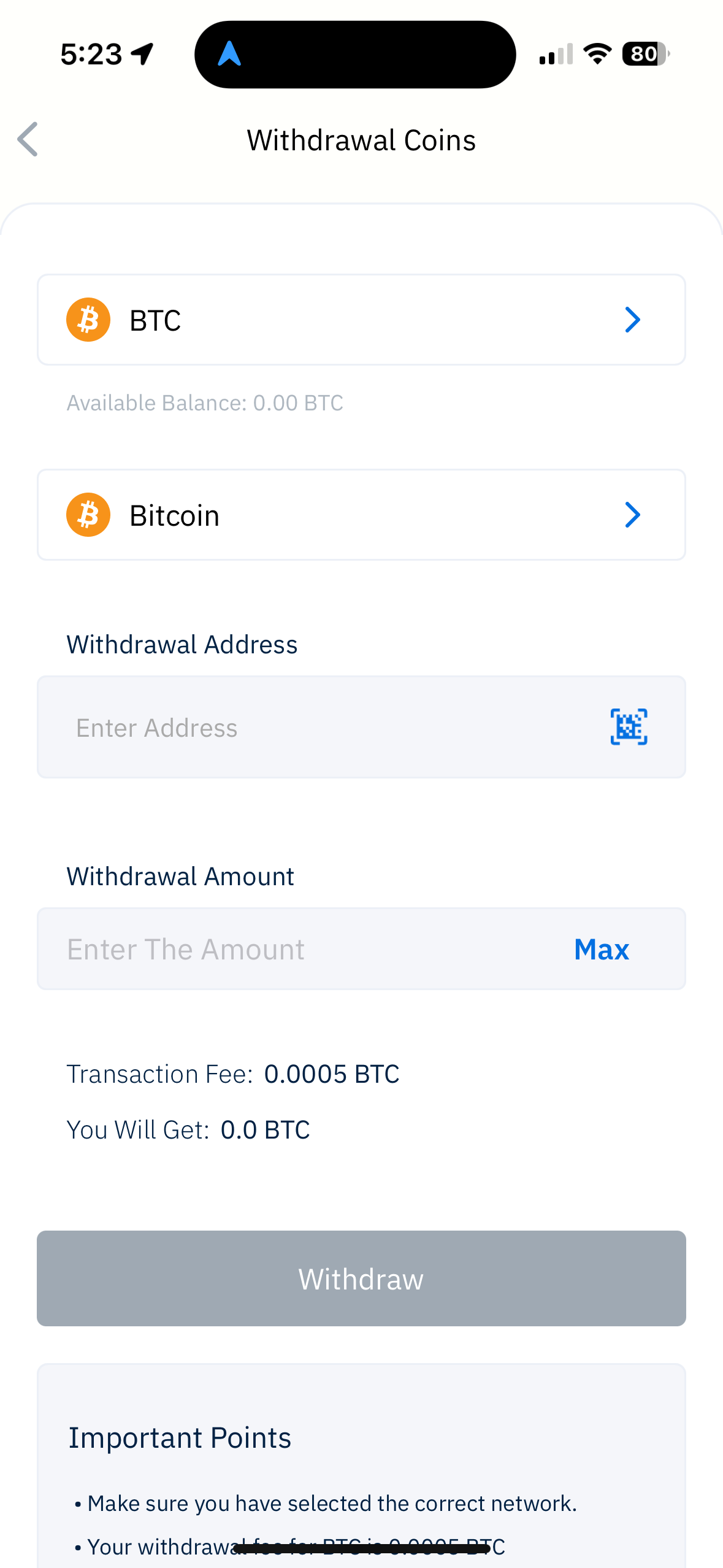Tap the orange BTC coin logo

(x=88, y=320)
